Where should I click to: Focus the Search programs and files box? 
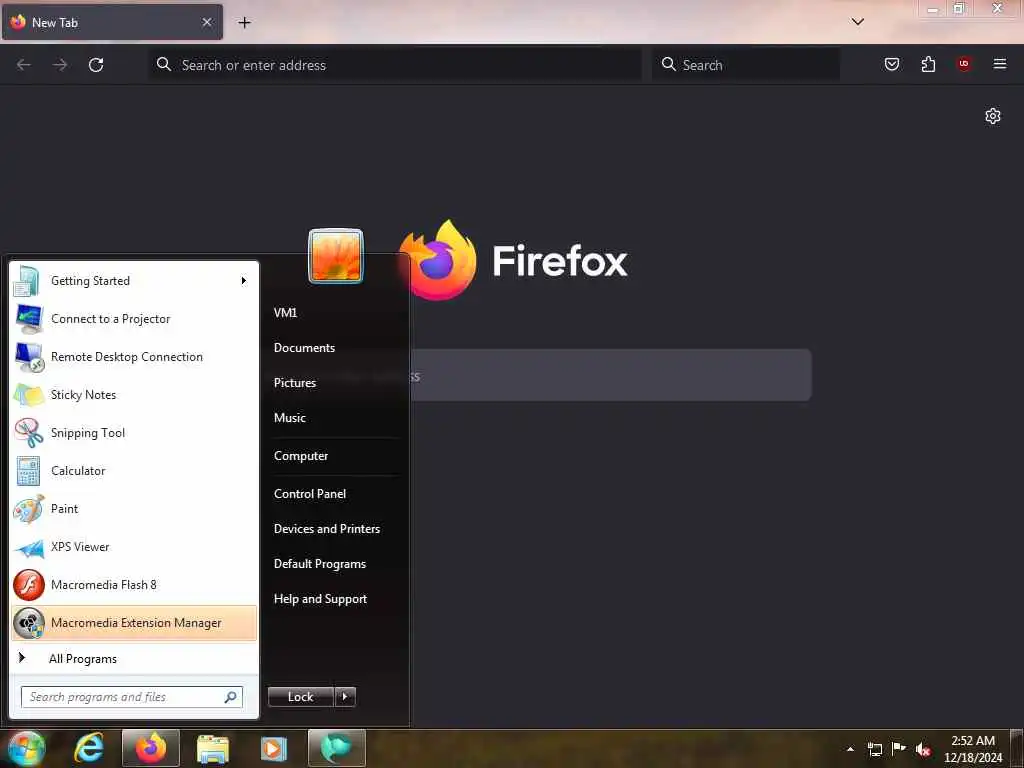(x=132, y=697)
